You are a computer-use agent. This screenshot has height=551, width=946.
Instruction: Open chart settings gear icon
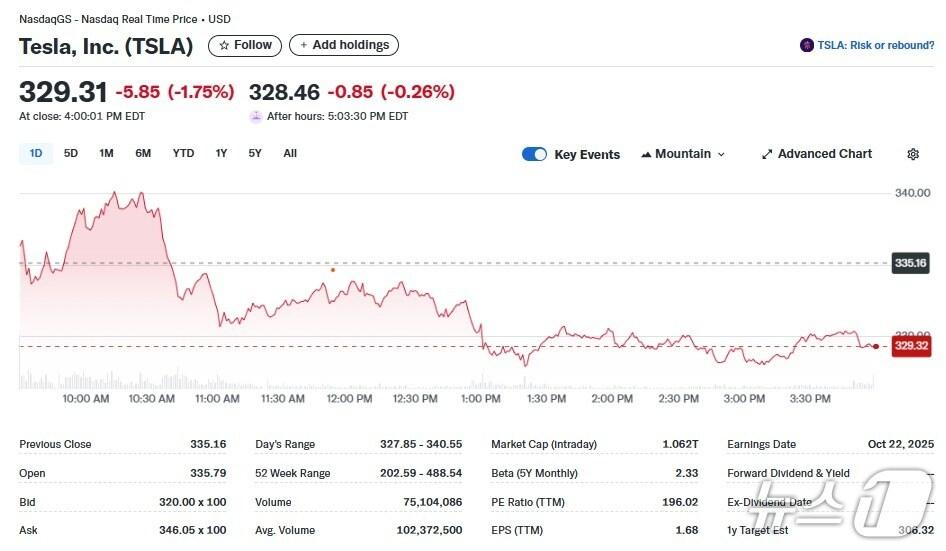912,154
